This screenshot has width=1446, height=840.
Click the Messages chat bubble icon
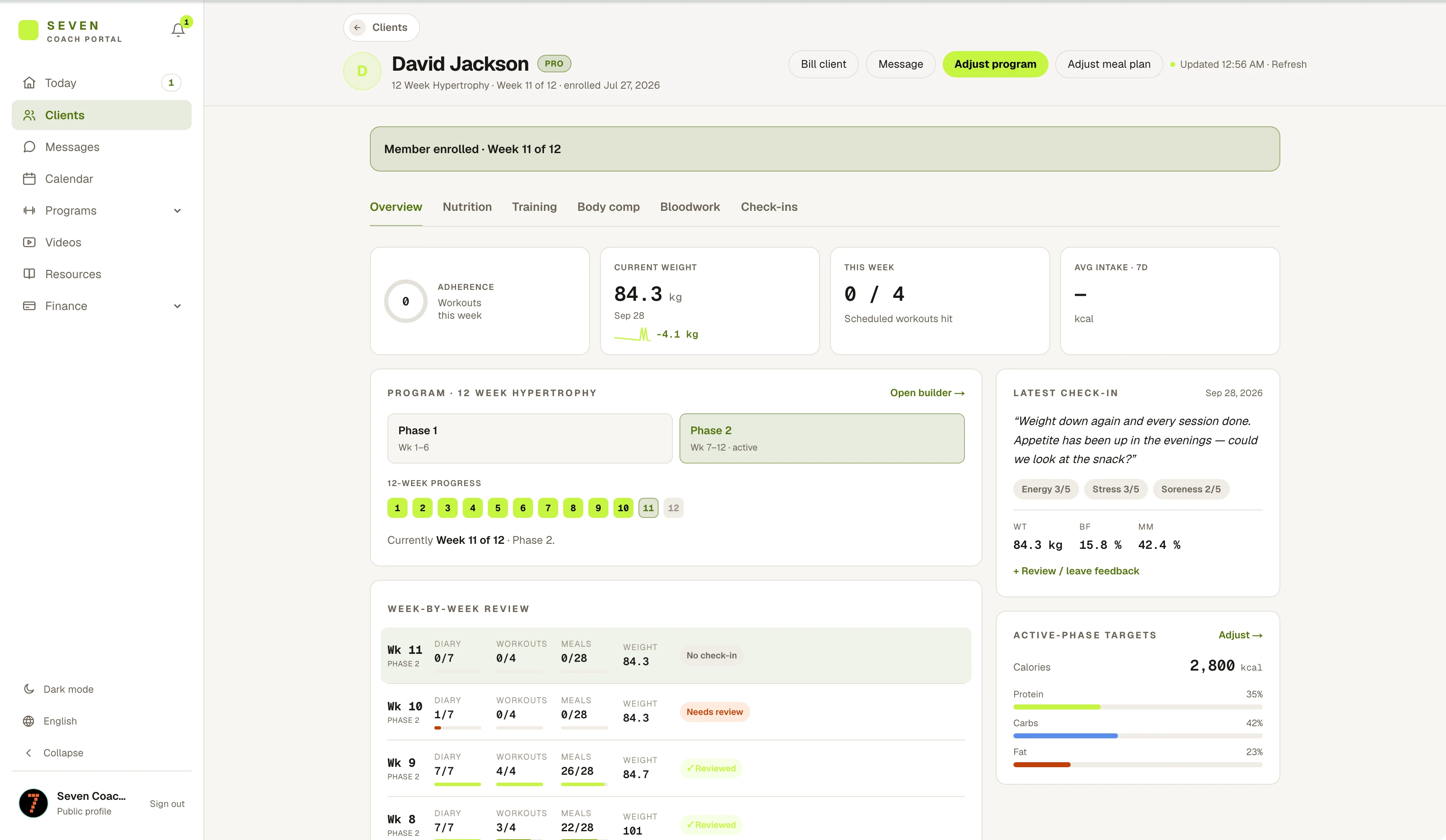[x=29, y=147]
